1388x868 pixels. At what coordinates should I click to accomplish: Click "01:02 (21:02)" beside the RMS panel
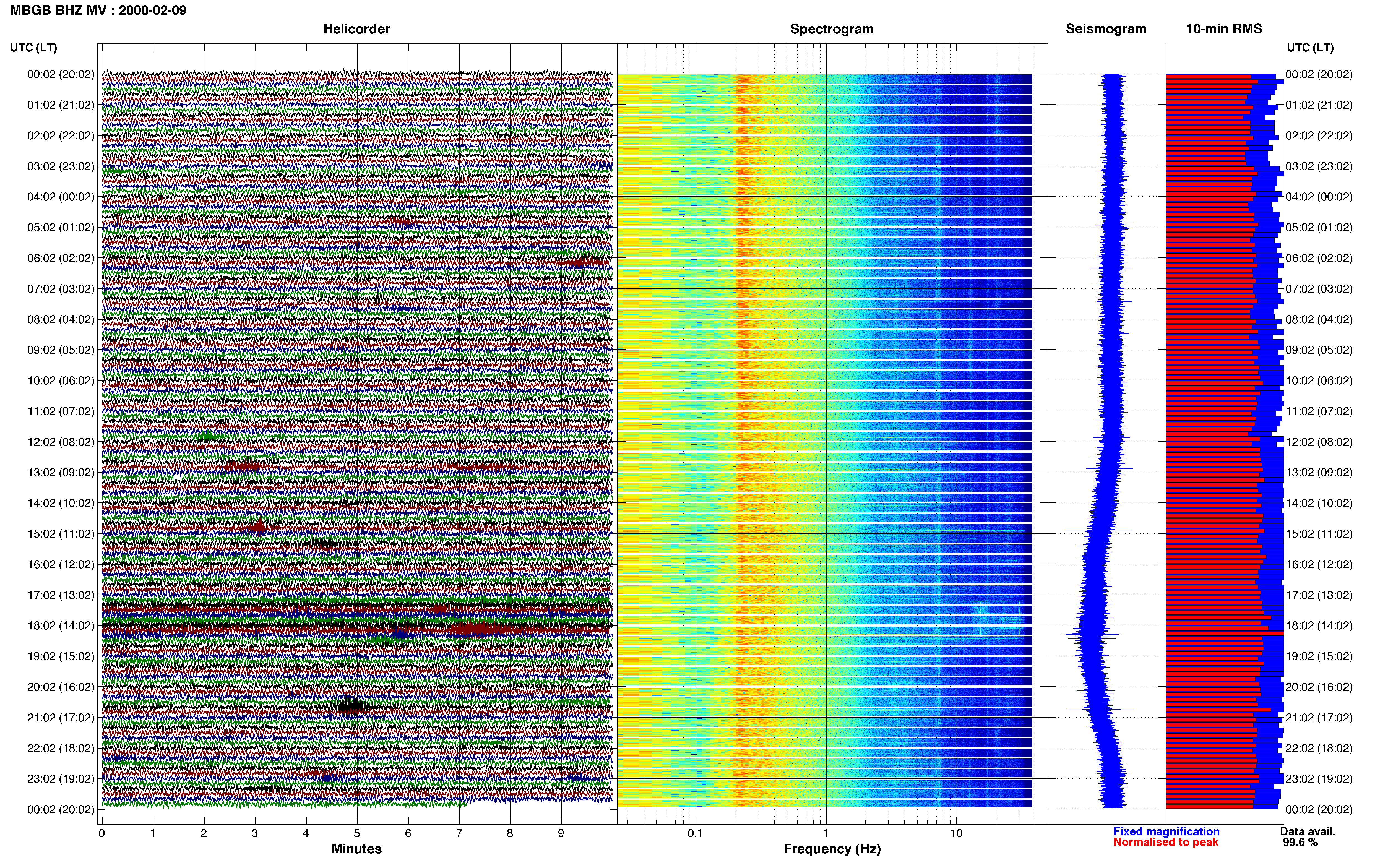(x=1319, y=105)
